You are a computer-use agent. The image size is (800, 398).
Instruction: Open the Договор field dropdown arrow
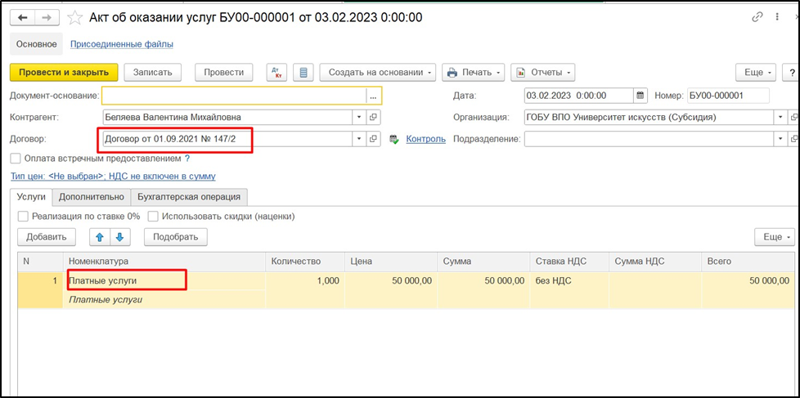360,139
